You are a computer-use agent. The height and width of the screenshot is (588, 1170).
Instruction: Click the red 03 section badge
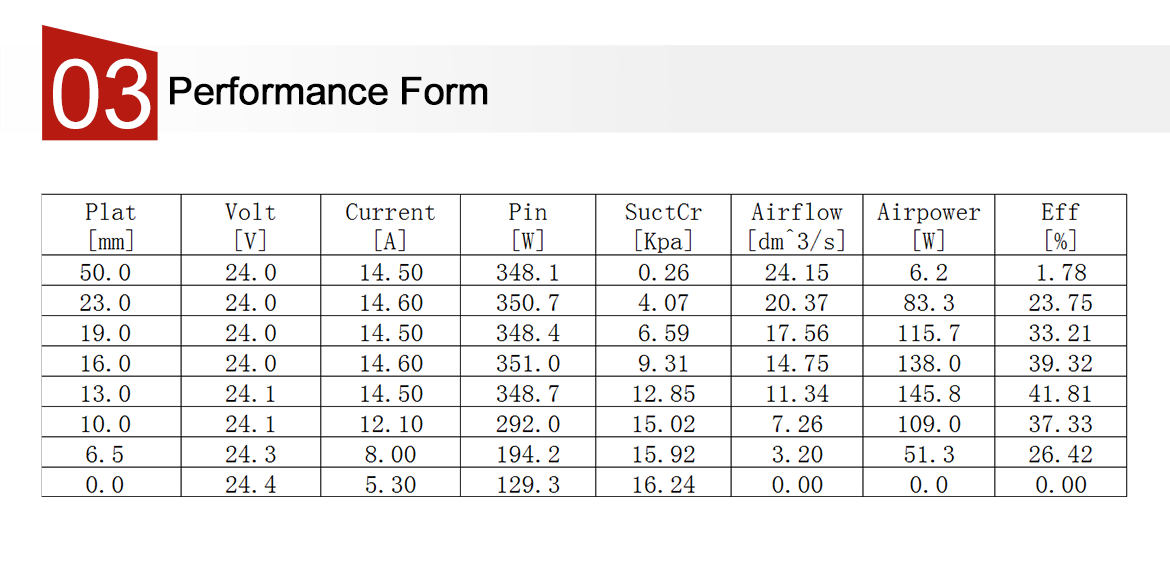coord(100,90)
